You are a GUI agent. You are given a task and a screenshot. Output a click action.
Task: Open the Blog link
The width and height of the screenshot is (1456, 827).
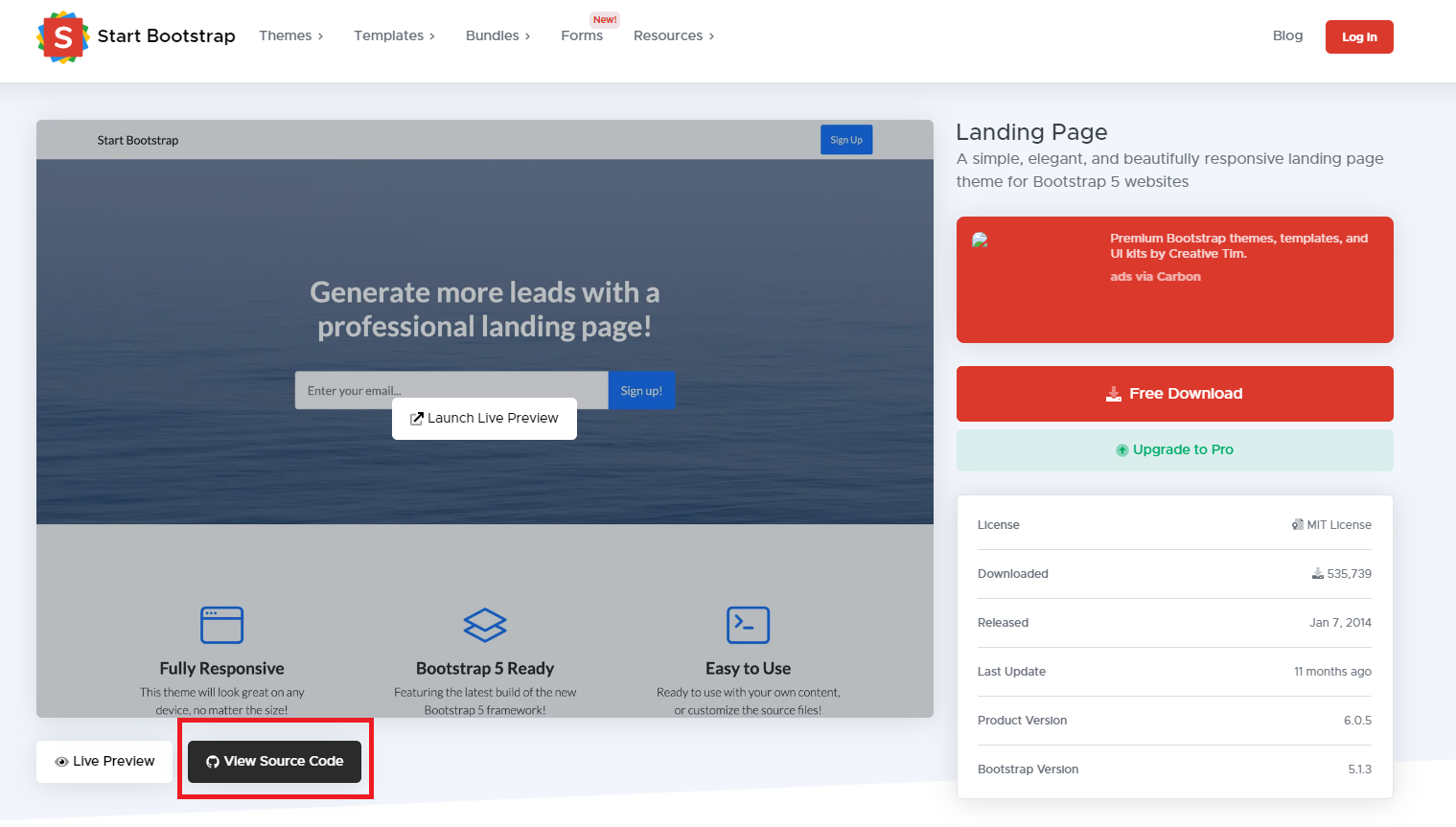pyautogui.click(x=1287, y=35)
